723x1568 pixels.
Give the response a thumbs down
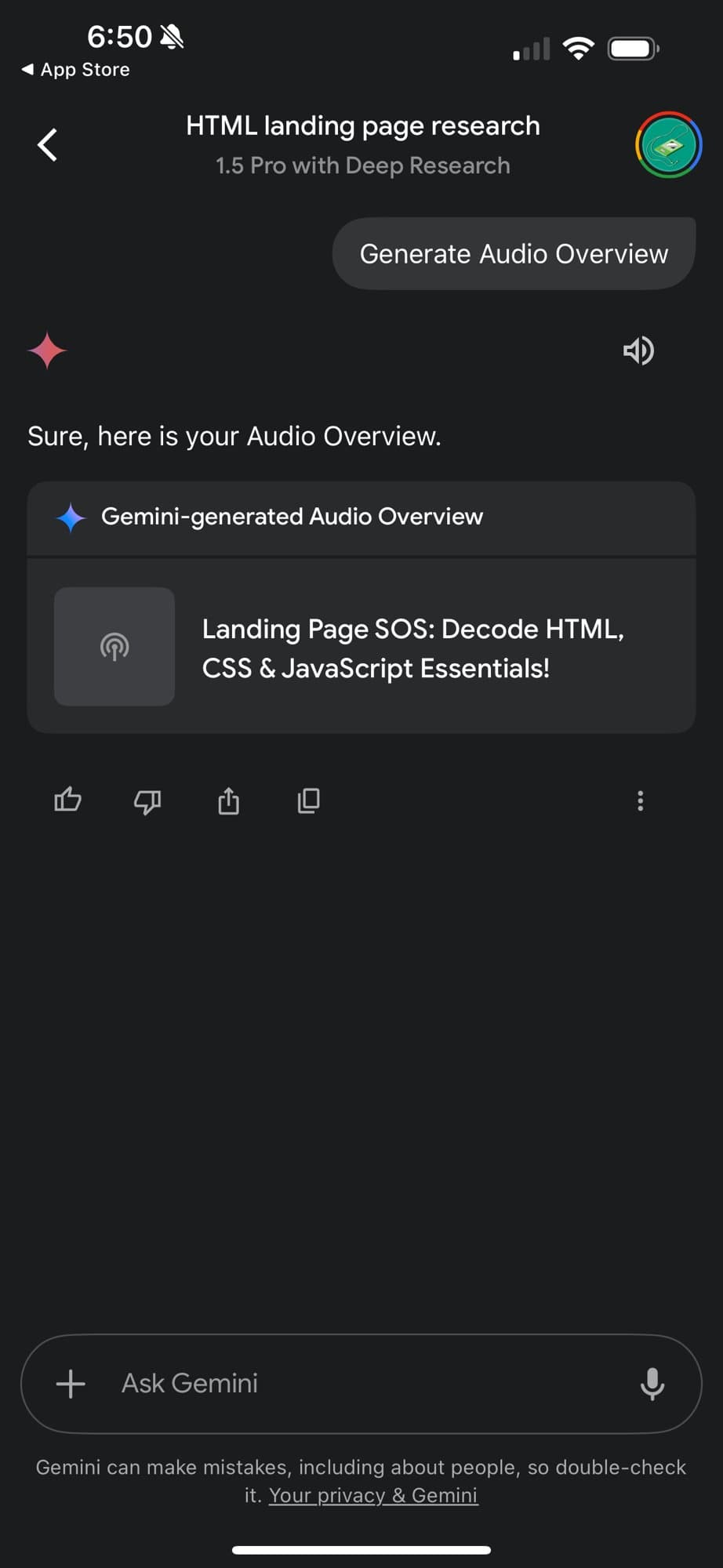(x=148, y=800)
